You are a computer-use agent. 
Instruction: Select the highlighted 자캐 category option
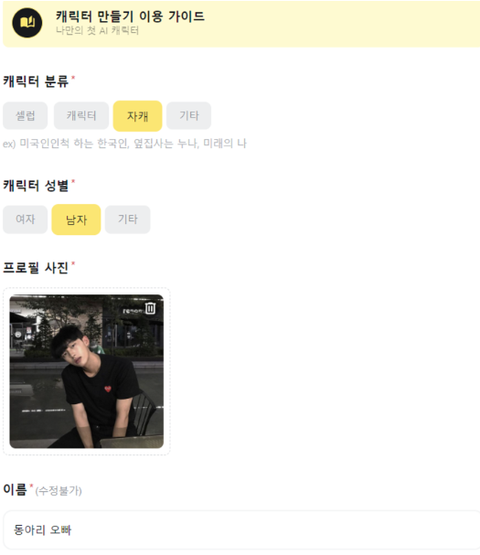tap(138, 116)
